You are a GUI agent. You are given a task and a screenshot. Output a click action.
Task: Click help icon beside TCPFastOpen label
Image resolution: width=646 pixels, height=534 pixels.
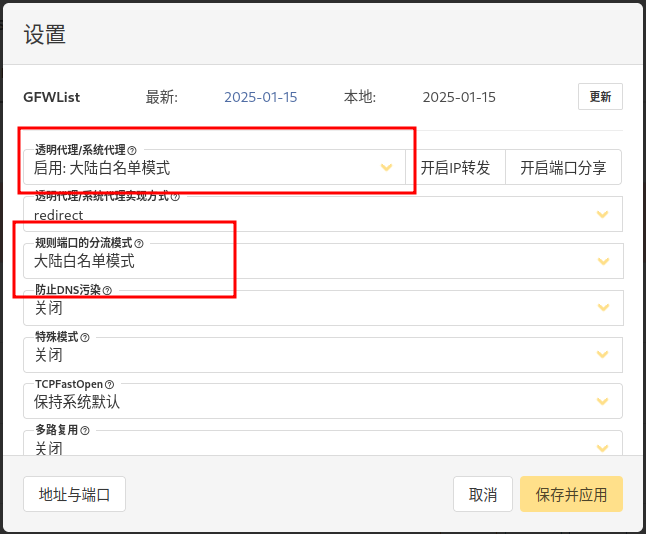pyautogui.click(x=110, y=384)
